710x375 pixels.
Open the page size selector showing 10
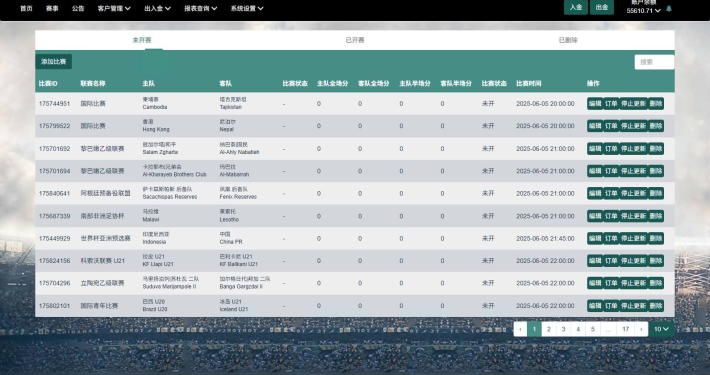661,329
